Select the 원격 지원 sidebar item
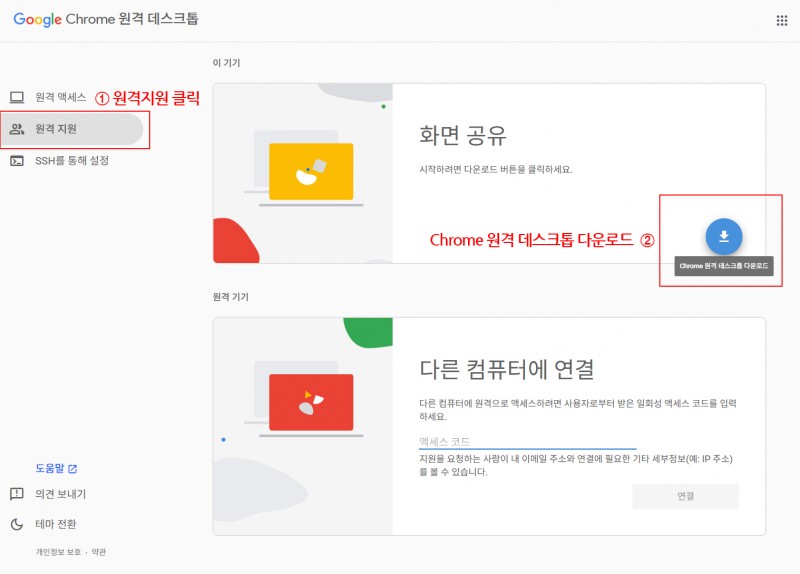This screenshot has width=800, height=574. pyautogui.click(x=71, y=129)
